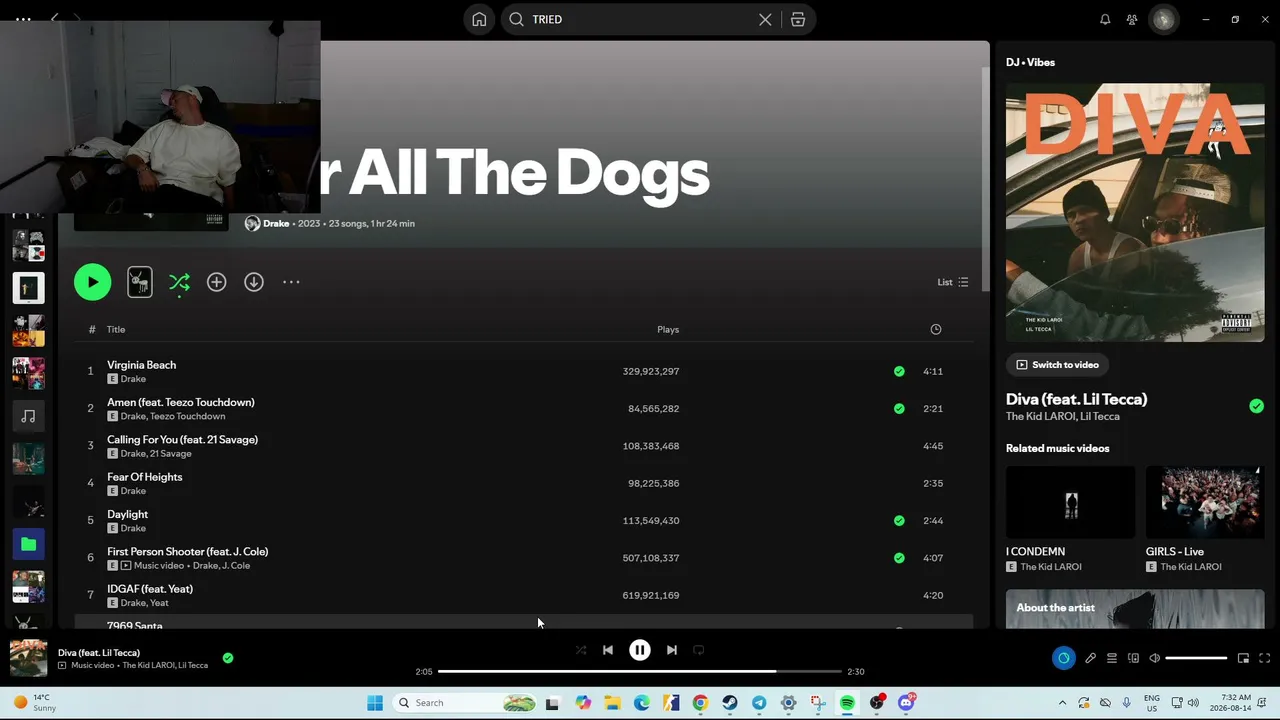Select the track Fear Of Heights
The image size is (1280, 720).
coord(144,477)
